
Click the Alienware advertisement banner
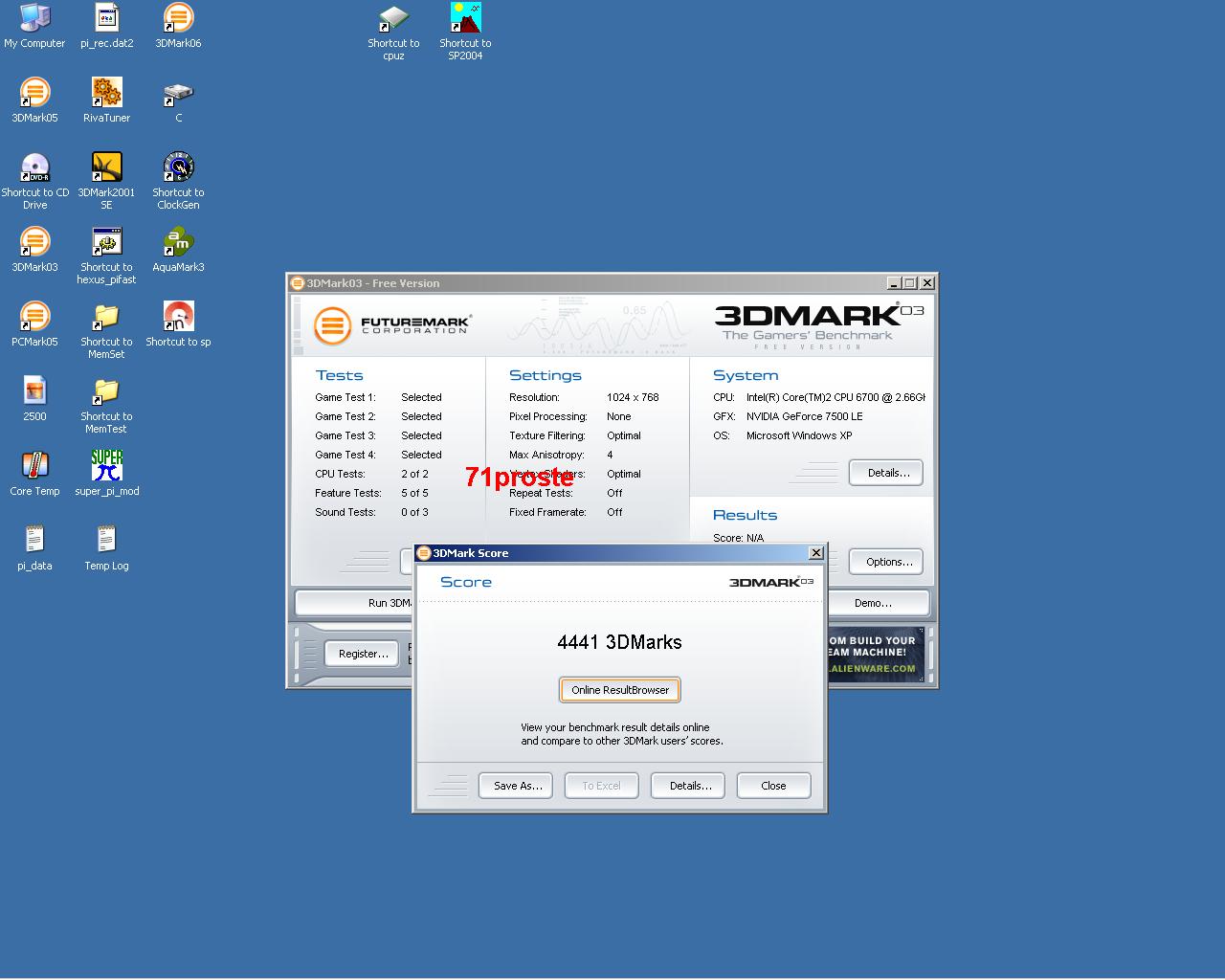click(875, 655)
